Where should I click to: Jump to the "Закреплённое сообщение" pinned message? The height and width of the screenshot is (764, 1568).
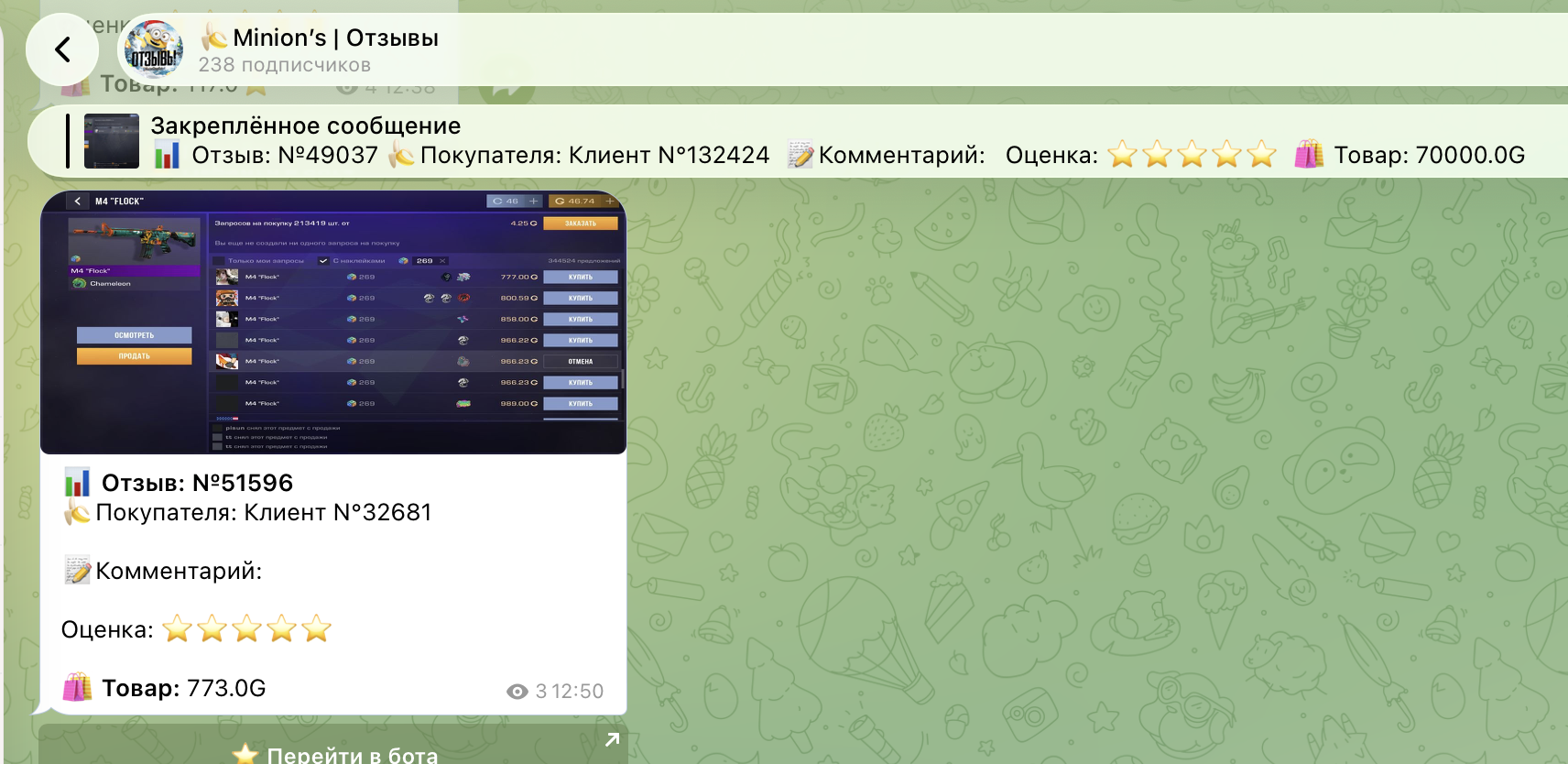pos(306,126)
